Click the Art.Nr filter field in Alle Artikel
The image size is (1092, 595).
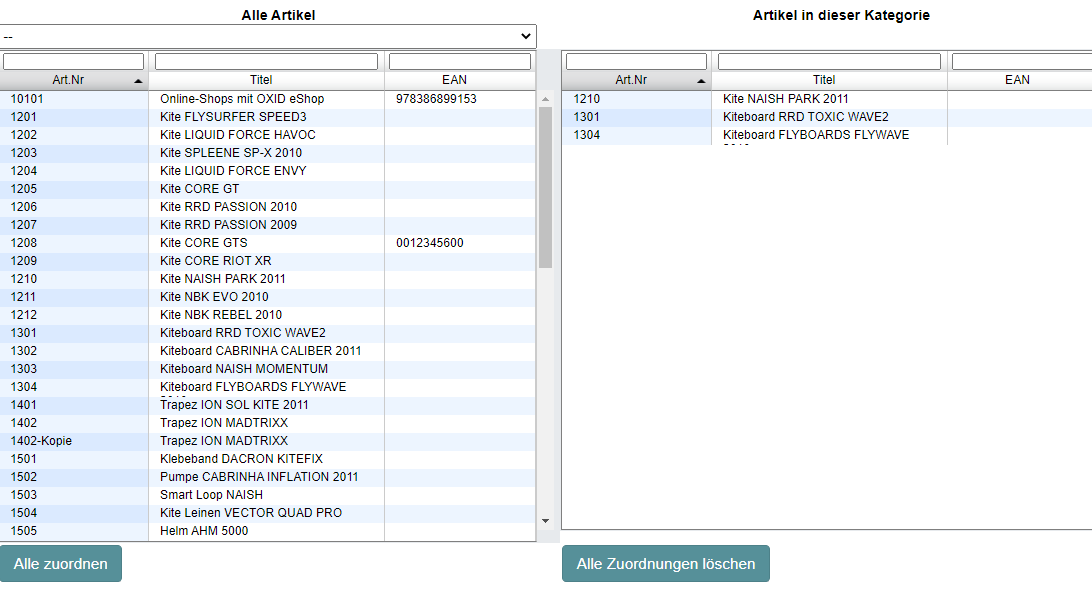[x=73, y=61]
